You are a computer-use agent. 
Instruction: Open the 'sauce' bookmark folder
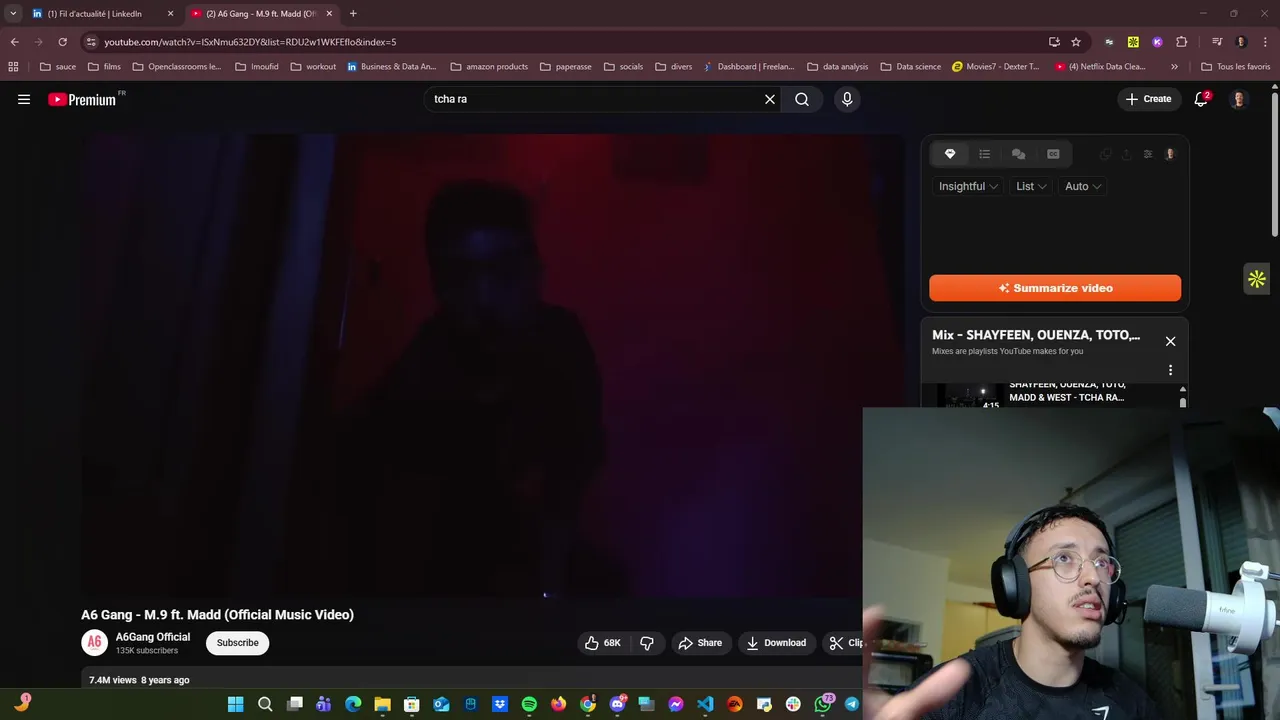(58, 67)
